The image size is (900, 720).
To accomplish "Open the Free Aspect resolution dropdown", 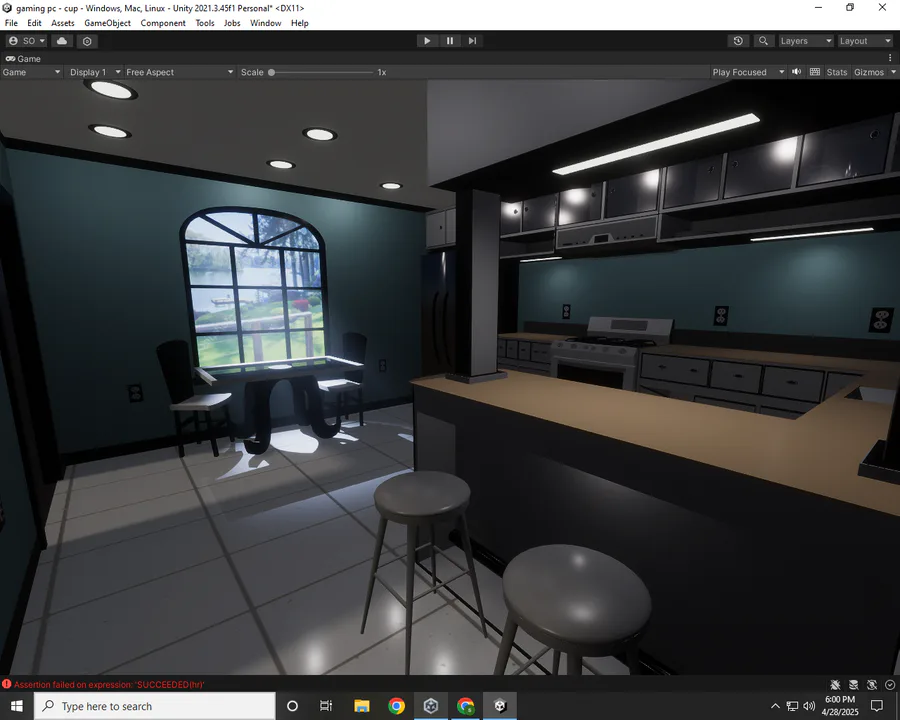I will (x=180, y=72).
